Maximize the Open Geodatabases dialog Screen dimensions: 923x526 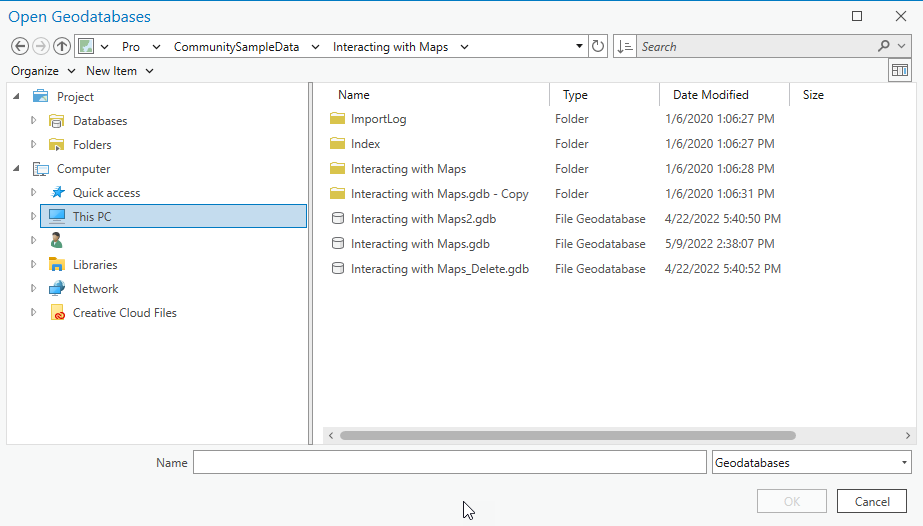click(x=857, y=16)
